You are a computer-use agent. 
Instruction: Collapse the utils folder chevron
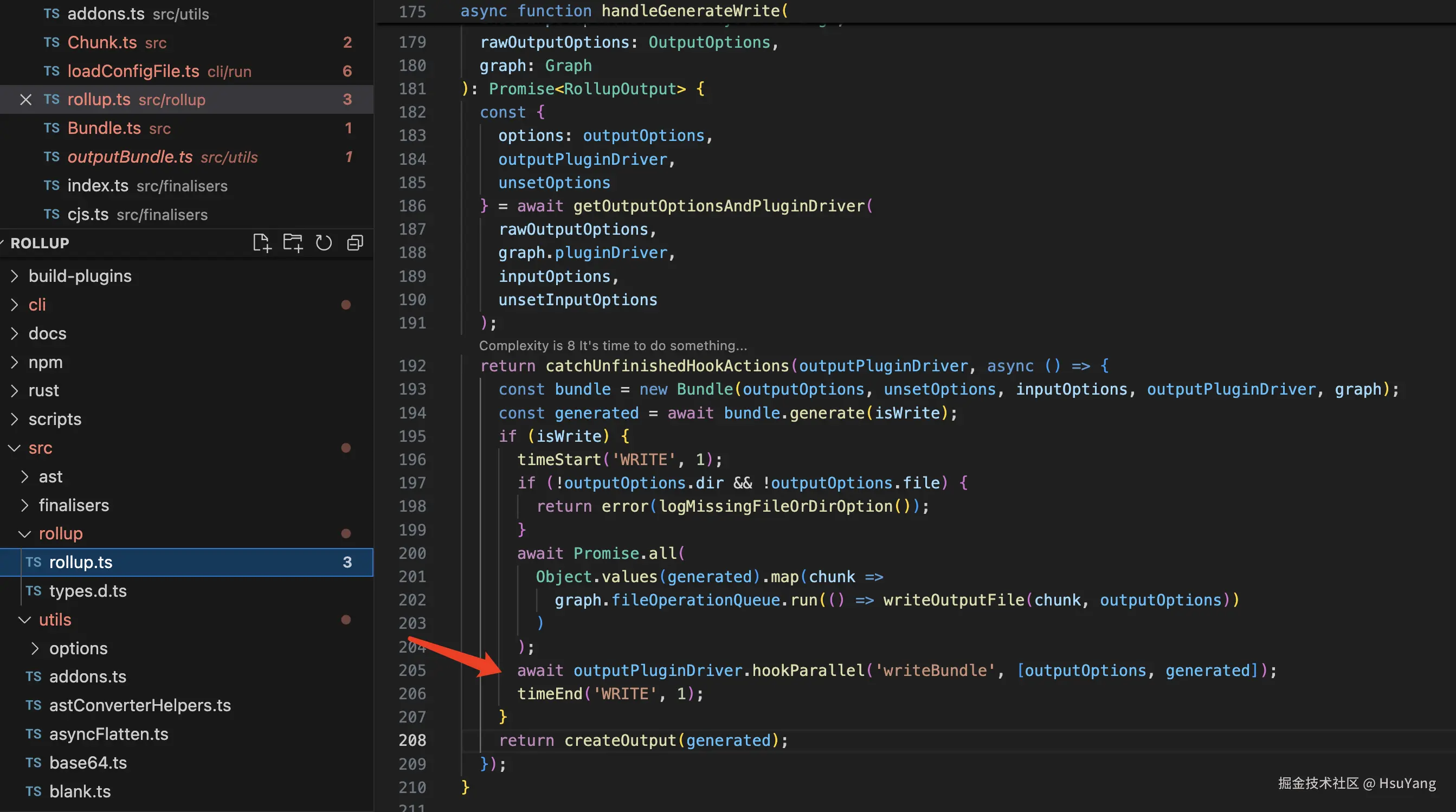point(24,620)
